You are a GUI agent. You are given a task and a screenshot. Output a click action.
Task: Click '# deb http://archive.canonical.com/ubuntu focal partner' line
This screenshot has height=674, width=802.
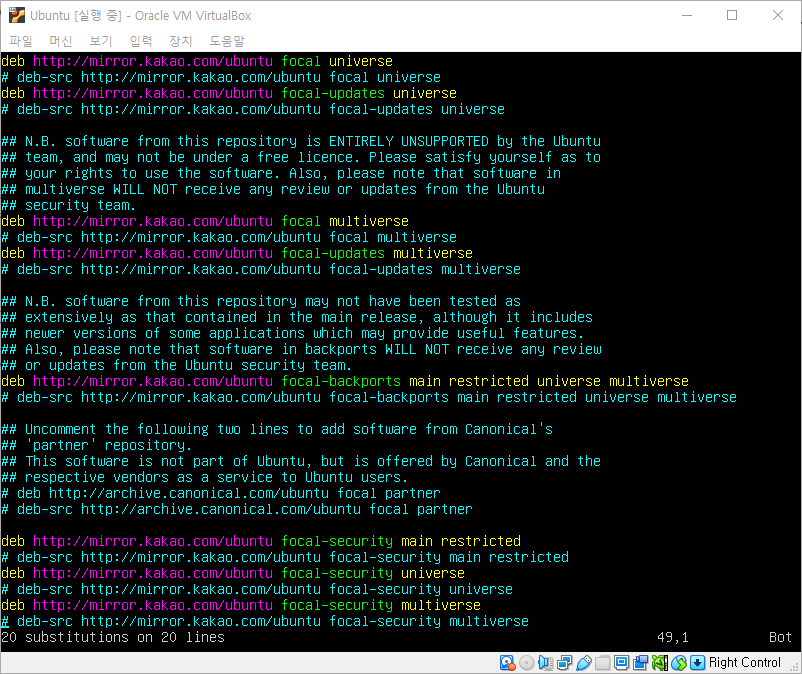221,493
